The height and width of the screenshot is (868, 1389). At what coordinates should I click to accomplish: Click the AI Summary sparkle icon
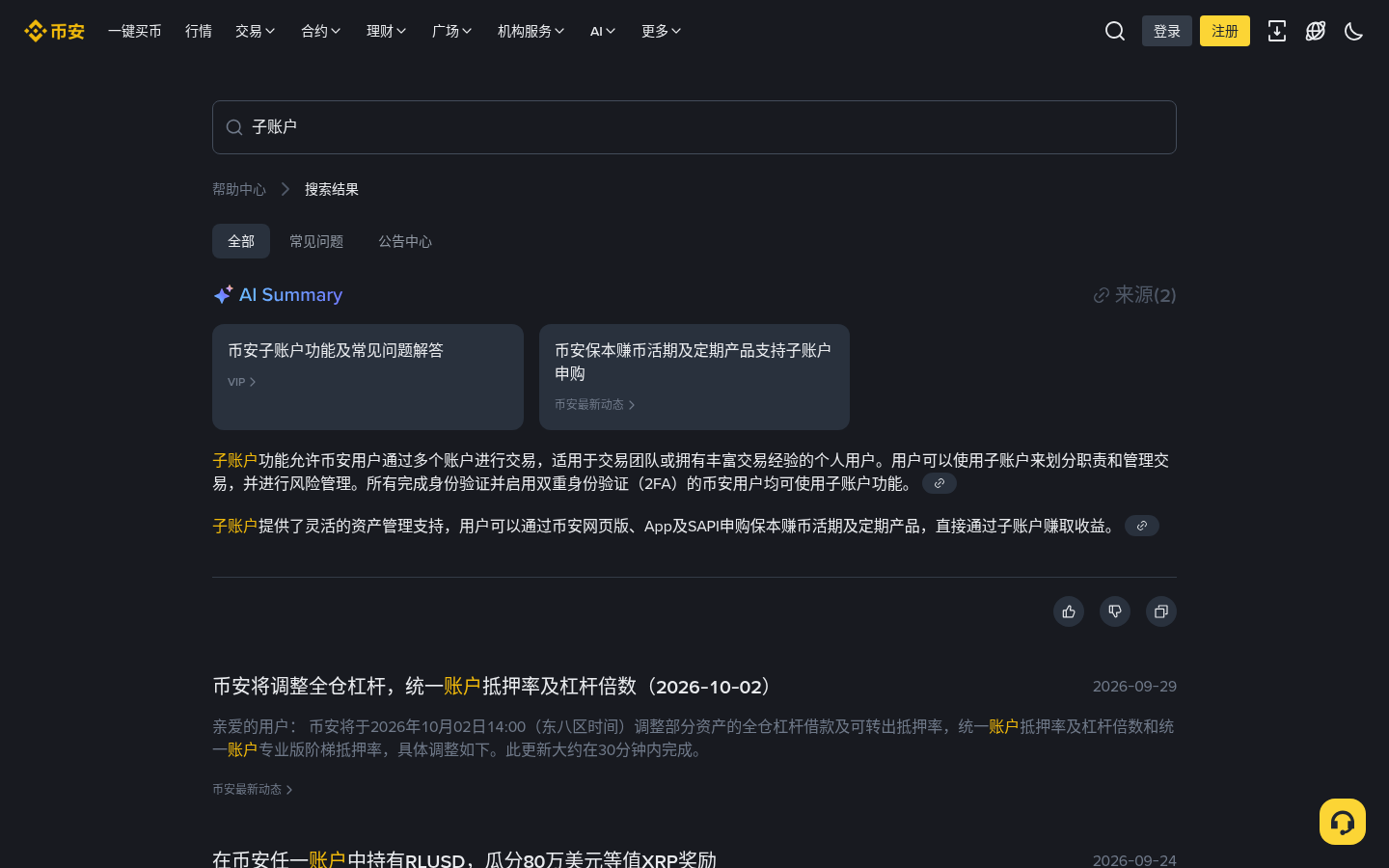point(223,294)
